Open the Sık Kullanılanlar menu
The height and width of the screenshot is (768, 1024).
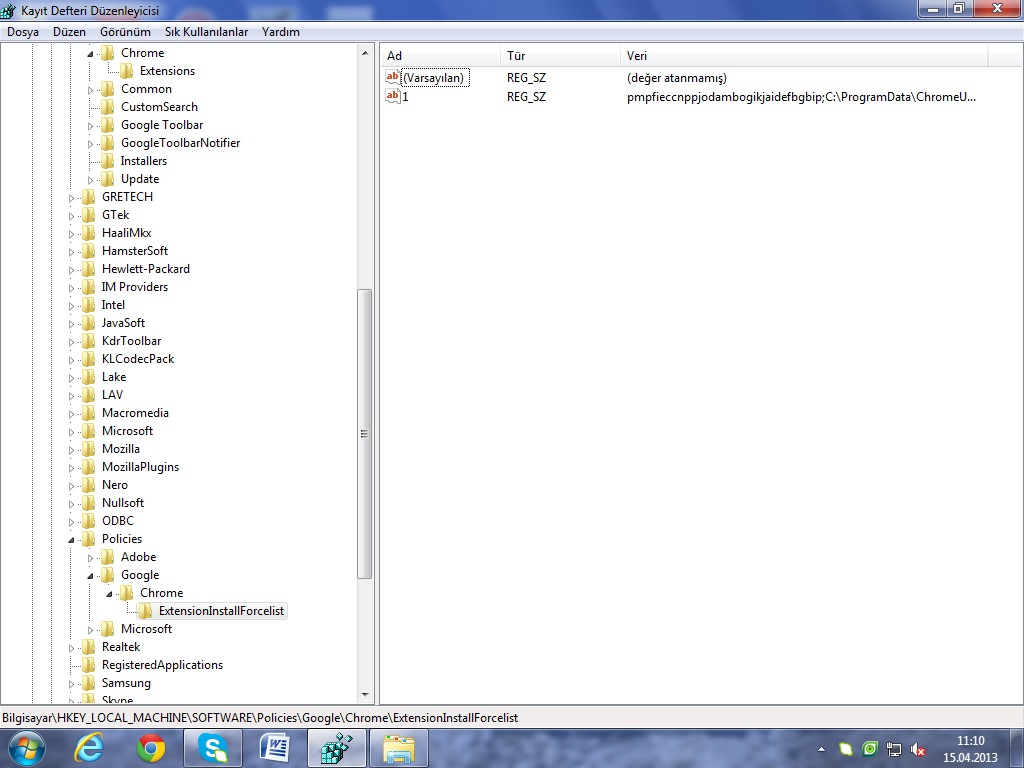point(206,31)
